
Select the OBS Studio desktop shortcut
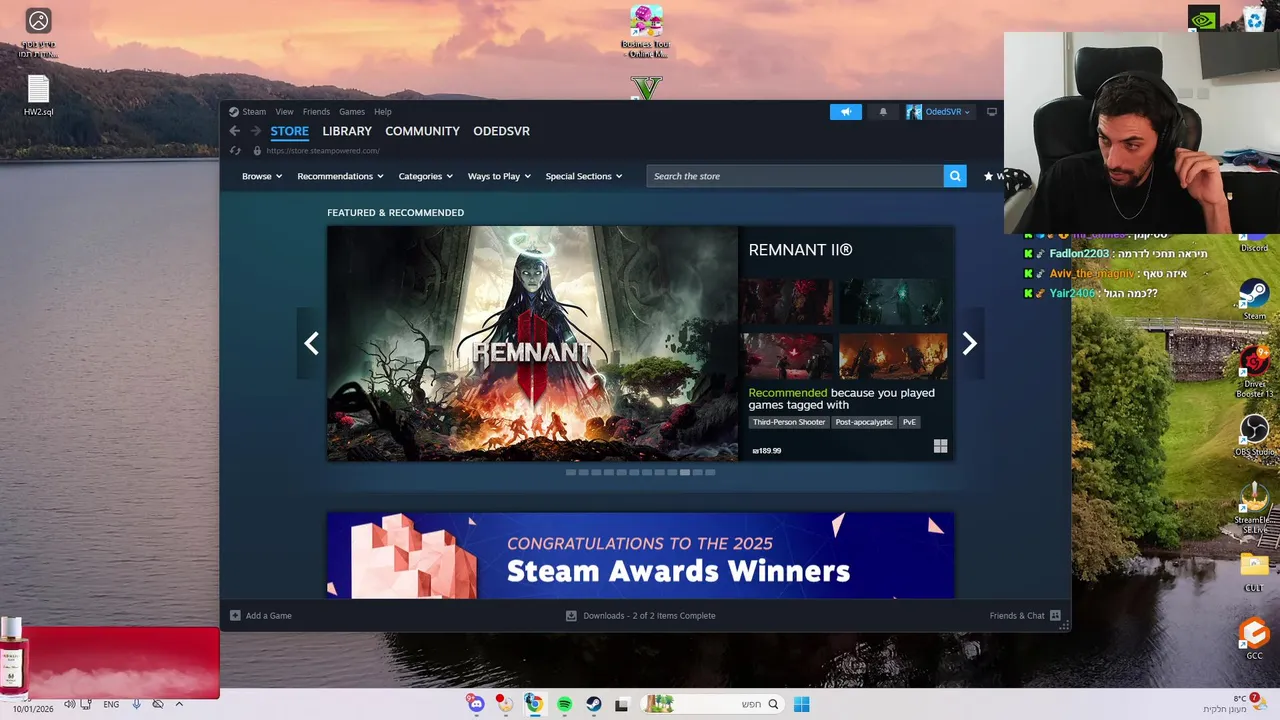click(1254, 435)
